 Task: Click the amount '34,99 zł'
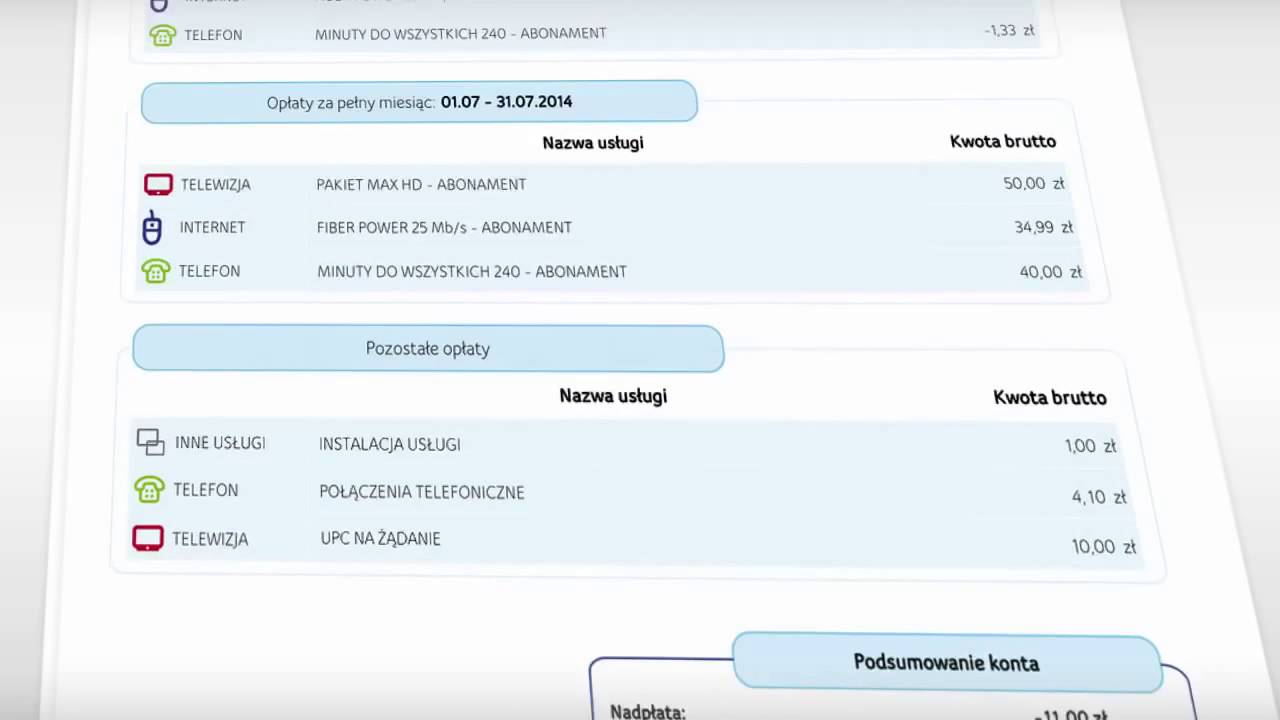[1043, 228]
